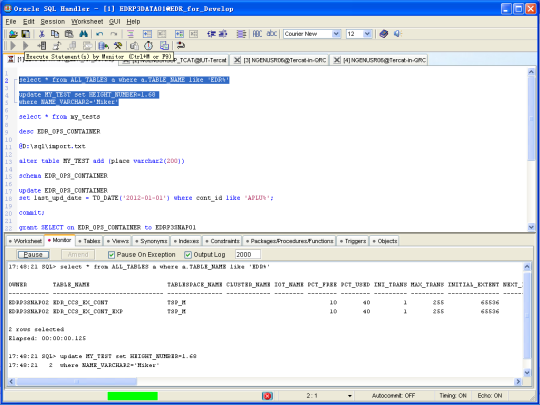
Task: Switch to the Triggers tab
Action: click(353, 241)
